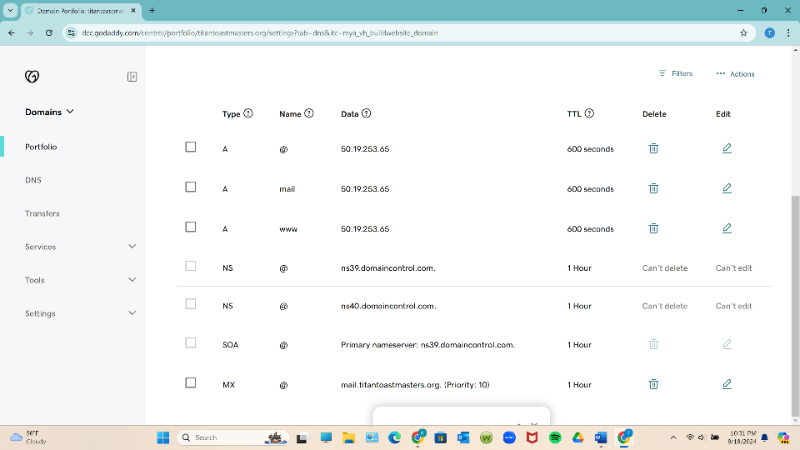Open the tab search dropdown arrow
Screen dimensions: 800x450
(10, 10)
